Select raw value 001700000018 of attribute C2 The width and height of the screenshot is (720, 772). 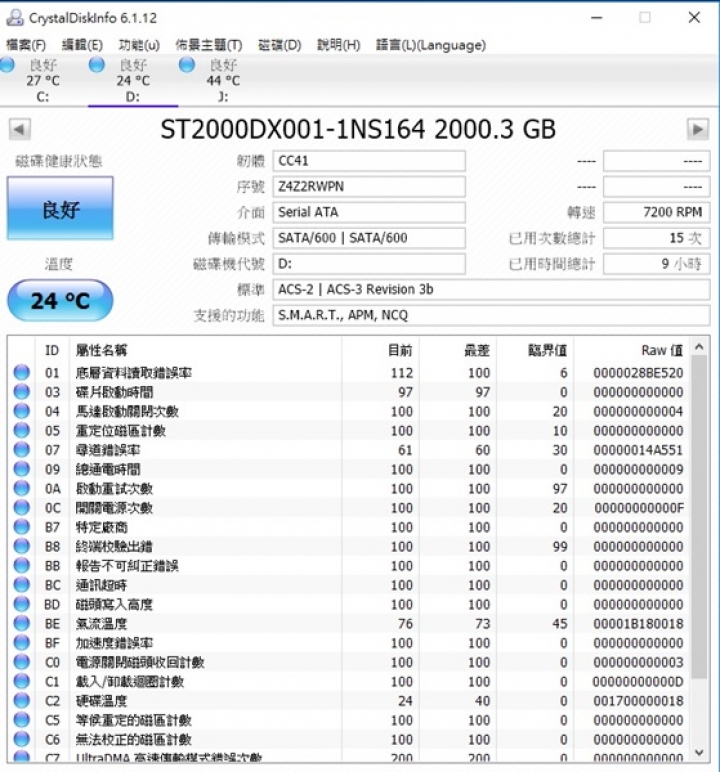pos(638,701)
